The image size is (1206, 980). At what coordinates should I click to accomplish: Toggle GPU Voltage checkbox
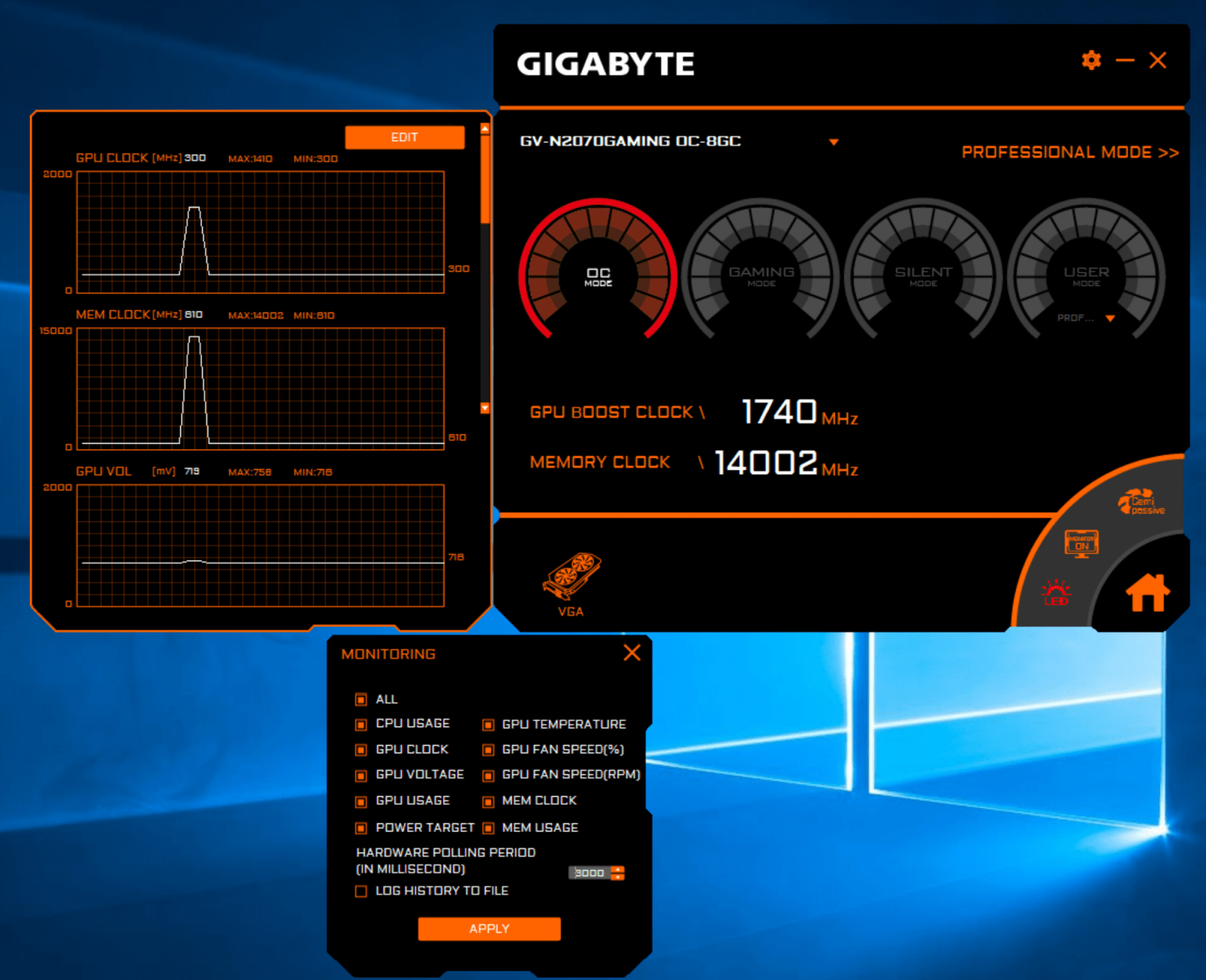click(x=361, y=776)
